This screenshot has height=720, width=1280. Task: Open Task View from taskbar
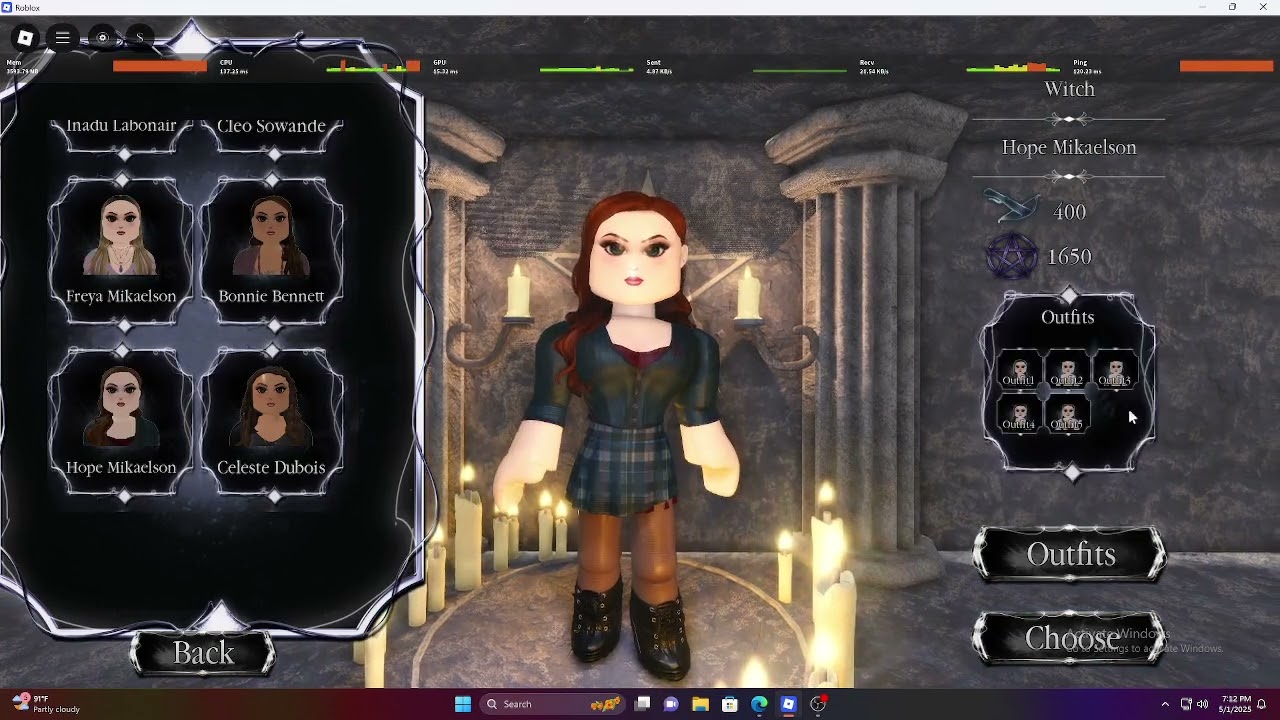tap(643, 704)
